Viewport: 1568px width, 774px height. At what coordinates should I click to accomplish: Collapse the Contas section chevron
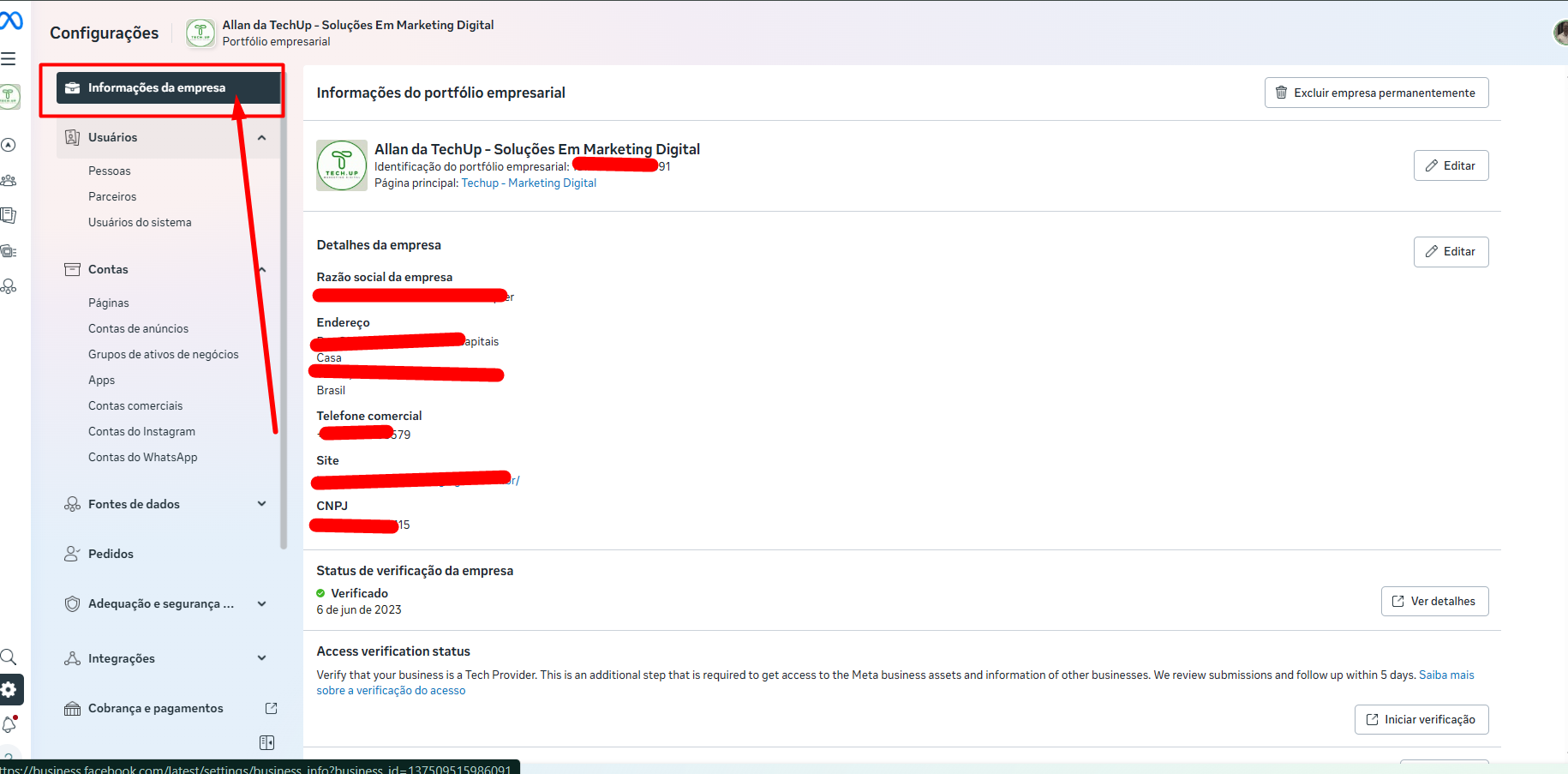tap(262, 269)
